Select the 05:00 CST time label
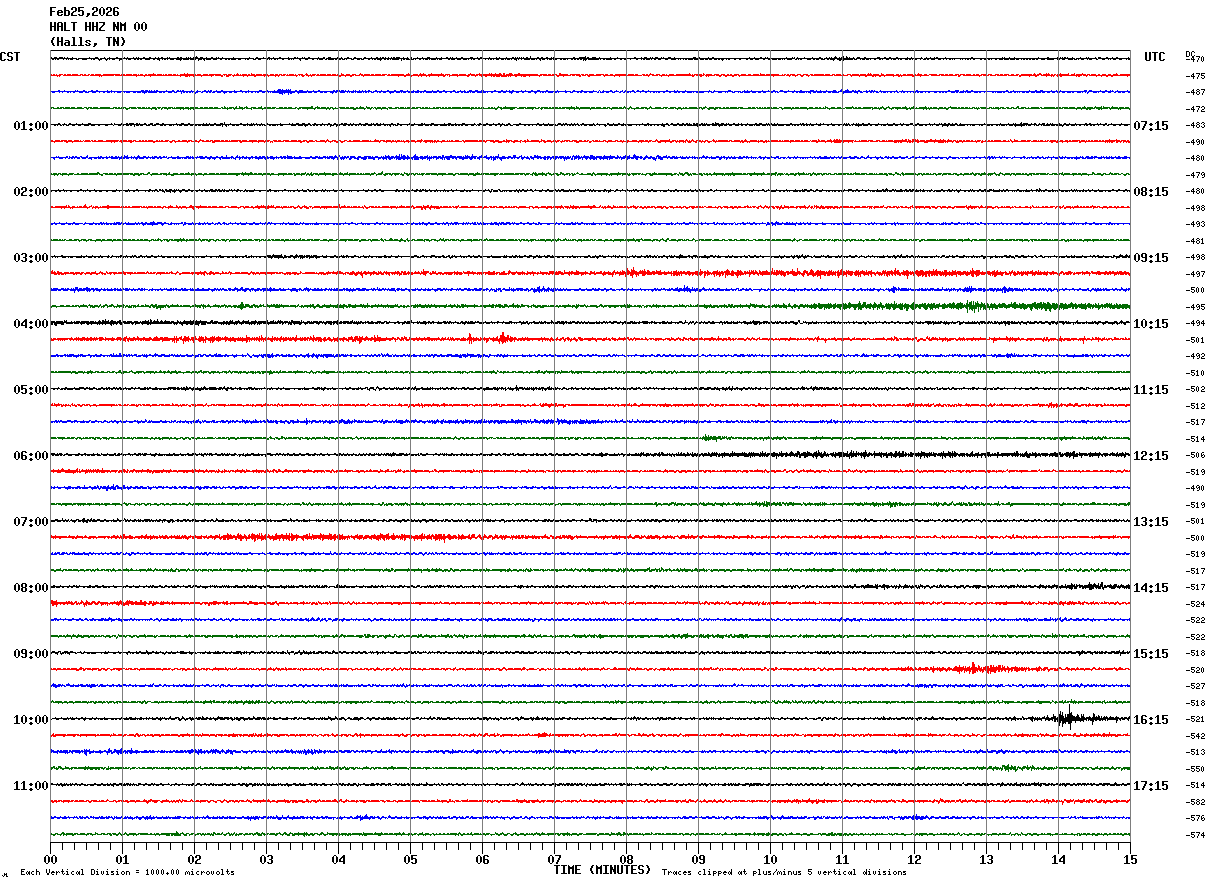Image resolution: width=1210 pixels, height=886 pixels. click(x=31, y=390)
